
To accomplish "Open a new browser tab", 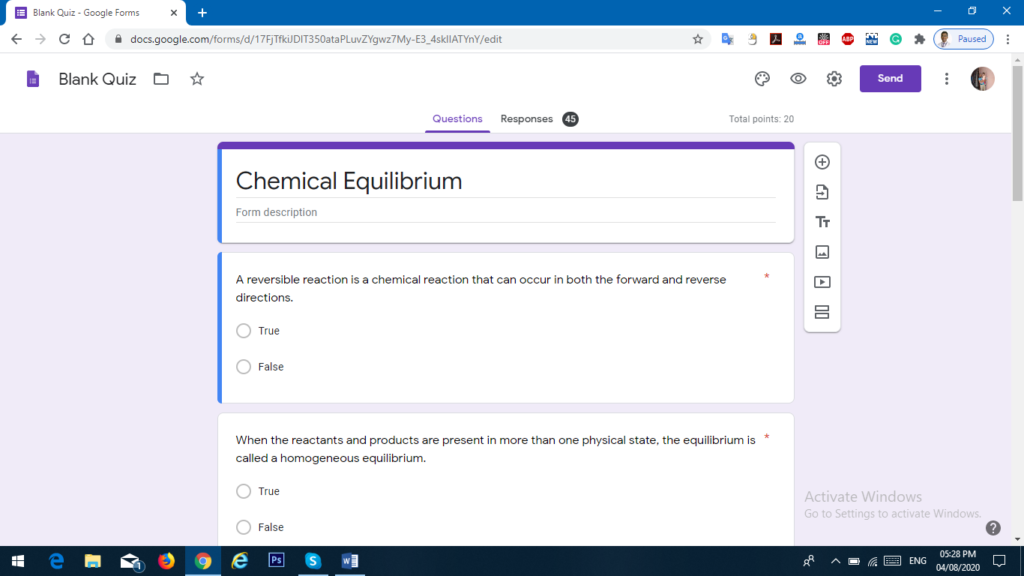I will point(202,12).
